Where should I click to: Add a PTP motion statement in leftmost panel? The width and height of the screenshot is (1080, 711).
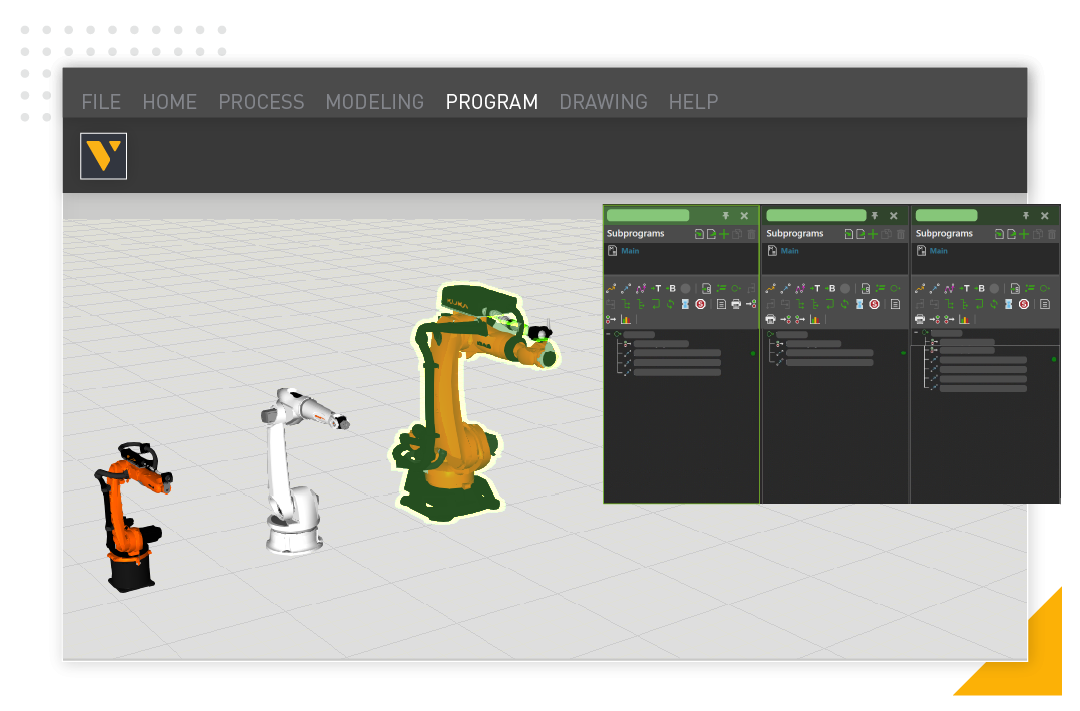[x=612, y=288]
